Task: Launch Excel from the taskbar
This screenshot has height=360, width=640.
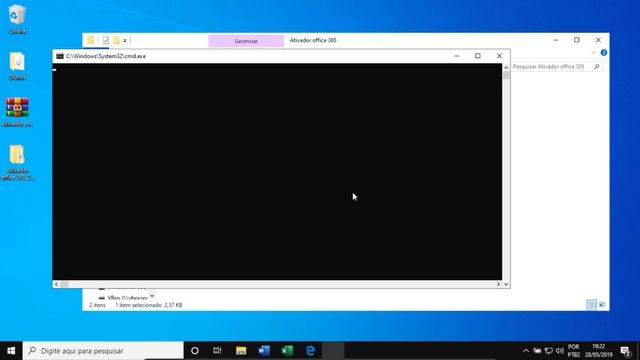Action: (287, 351)
